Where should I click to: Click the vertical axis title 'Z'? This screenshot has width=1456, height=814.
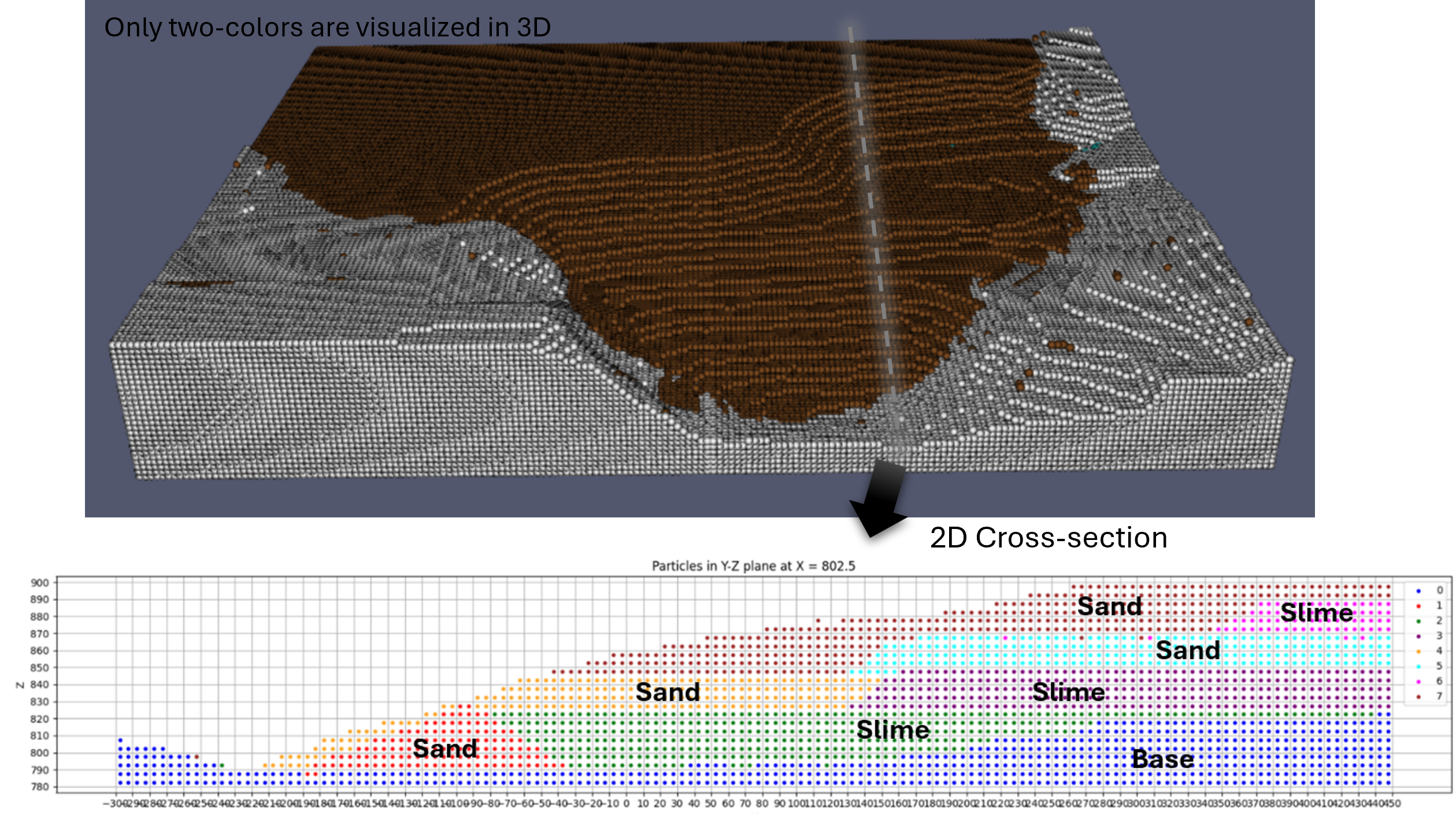point(19,685)
